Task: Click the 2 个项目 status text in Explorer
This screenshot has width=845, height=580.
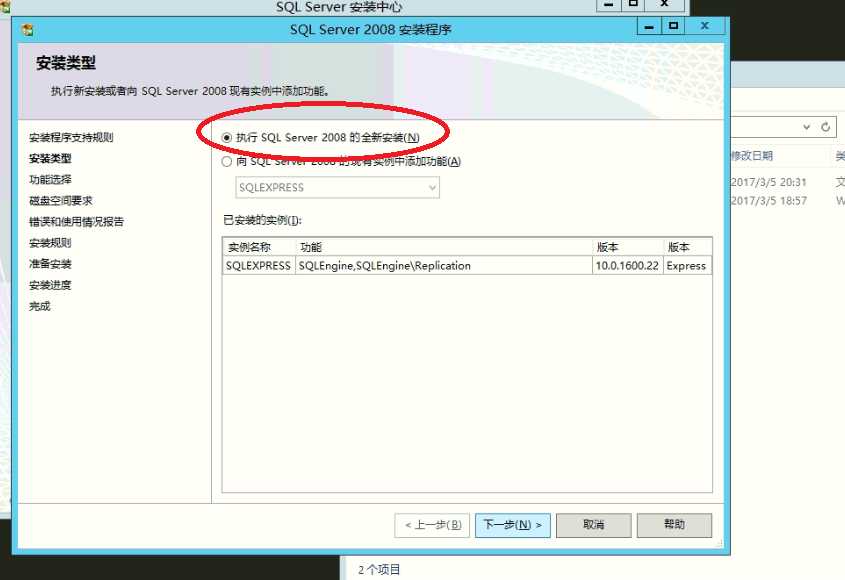Action: [379, 569]
